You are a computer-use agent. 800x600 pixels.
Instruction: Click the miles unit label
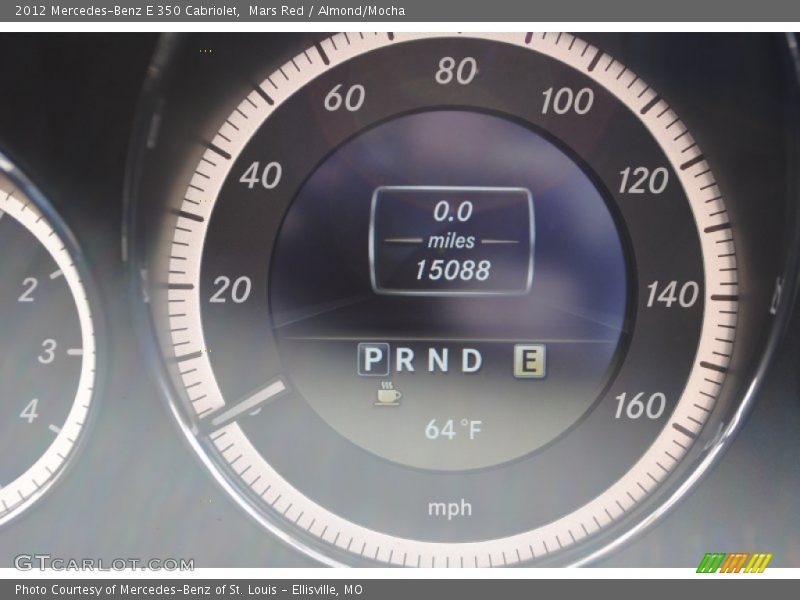tap(452, 241)
